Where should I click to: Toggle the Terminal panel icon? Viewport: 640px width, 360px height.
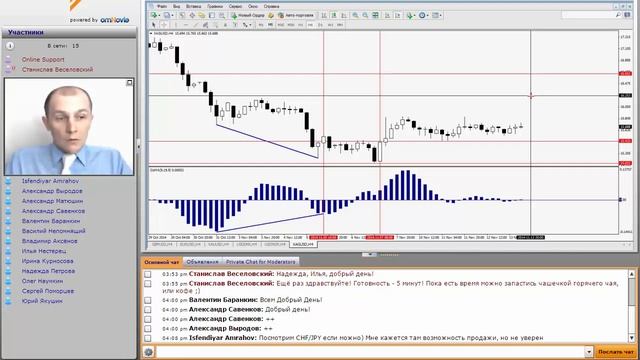(212, 15)
